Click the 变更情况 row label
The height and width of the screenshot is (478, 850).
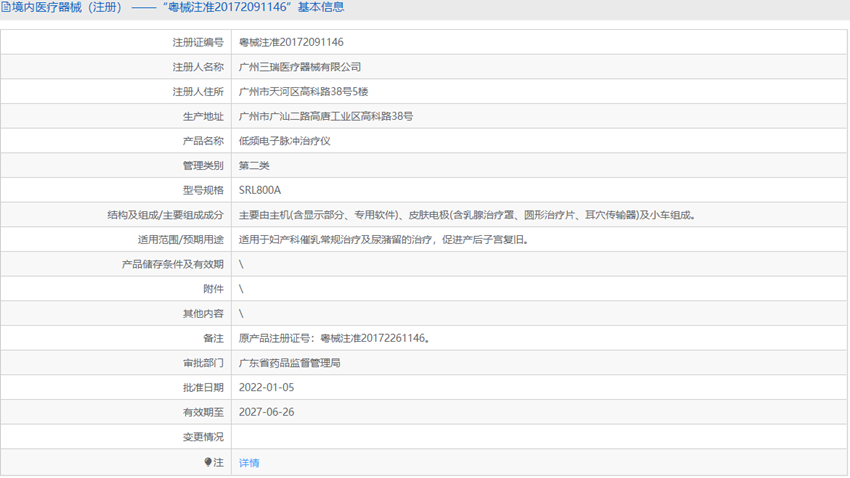[203, 437]
